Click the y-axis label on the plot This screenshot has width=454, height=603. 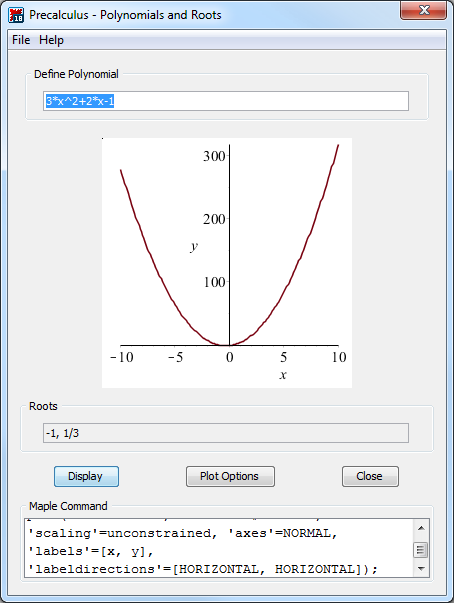[x=195, y=247]
